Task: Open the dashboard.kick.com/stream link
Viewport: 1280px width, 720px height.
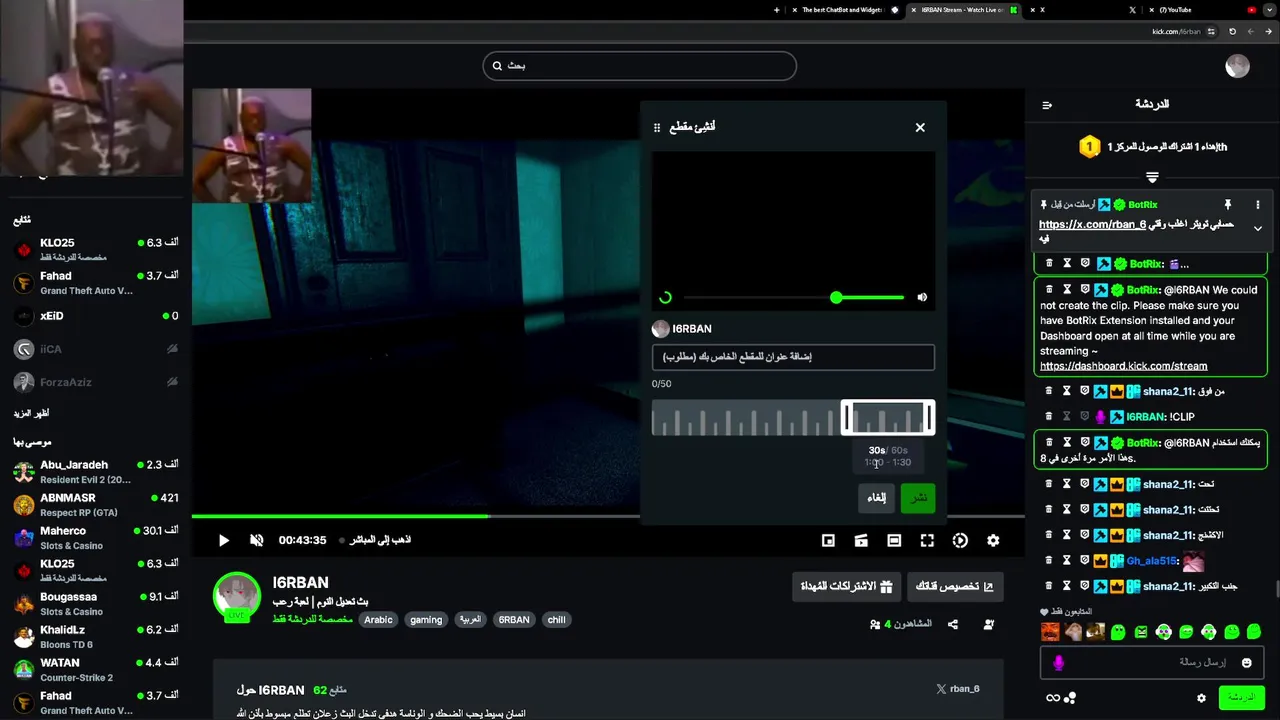Action: pos(1123,366)
